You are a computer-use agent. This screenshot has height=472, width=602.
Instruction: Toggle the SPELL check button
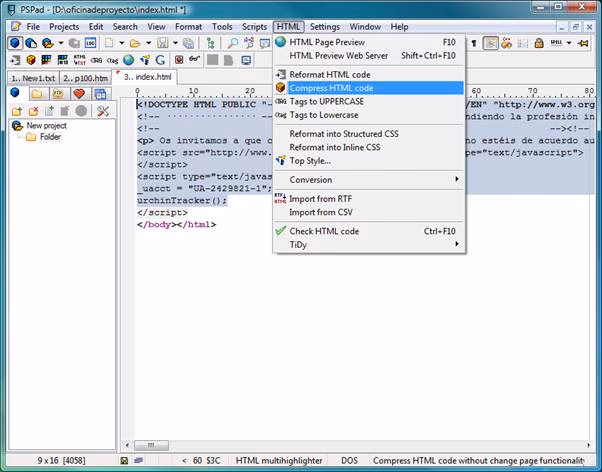[556, 43]
